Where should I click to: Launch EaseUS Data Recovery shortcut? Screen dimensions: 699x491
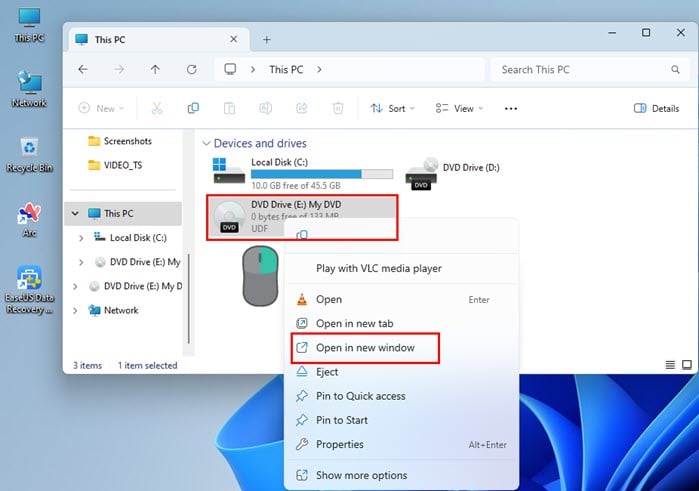coord(29,290)
